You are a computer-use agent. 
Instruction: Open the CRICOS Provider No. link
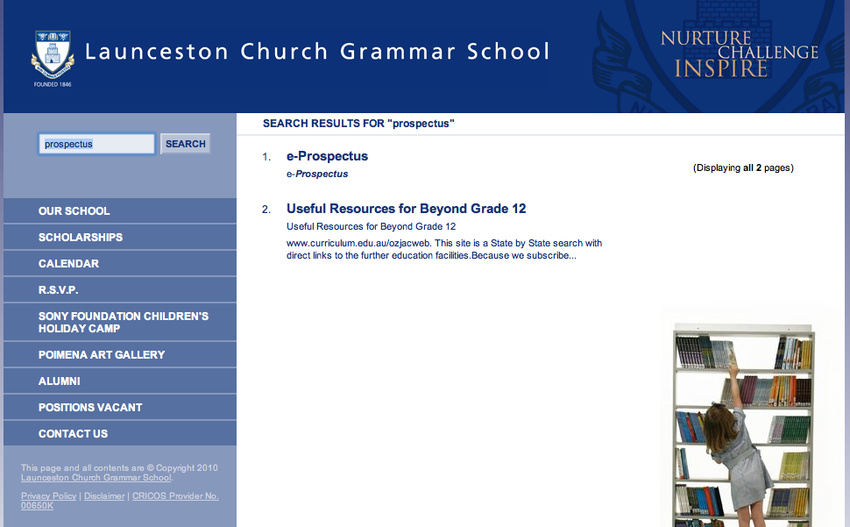(120, 500)
